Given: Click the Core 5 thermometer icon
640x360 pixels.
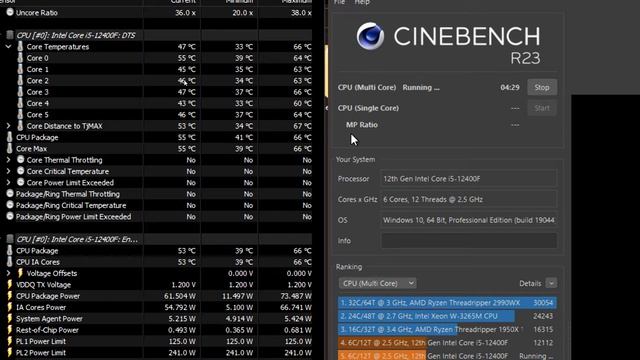Looking at the screenshot, I should [x=20, y=115].
